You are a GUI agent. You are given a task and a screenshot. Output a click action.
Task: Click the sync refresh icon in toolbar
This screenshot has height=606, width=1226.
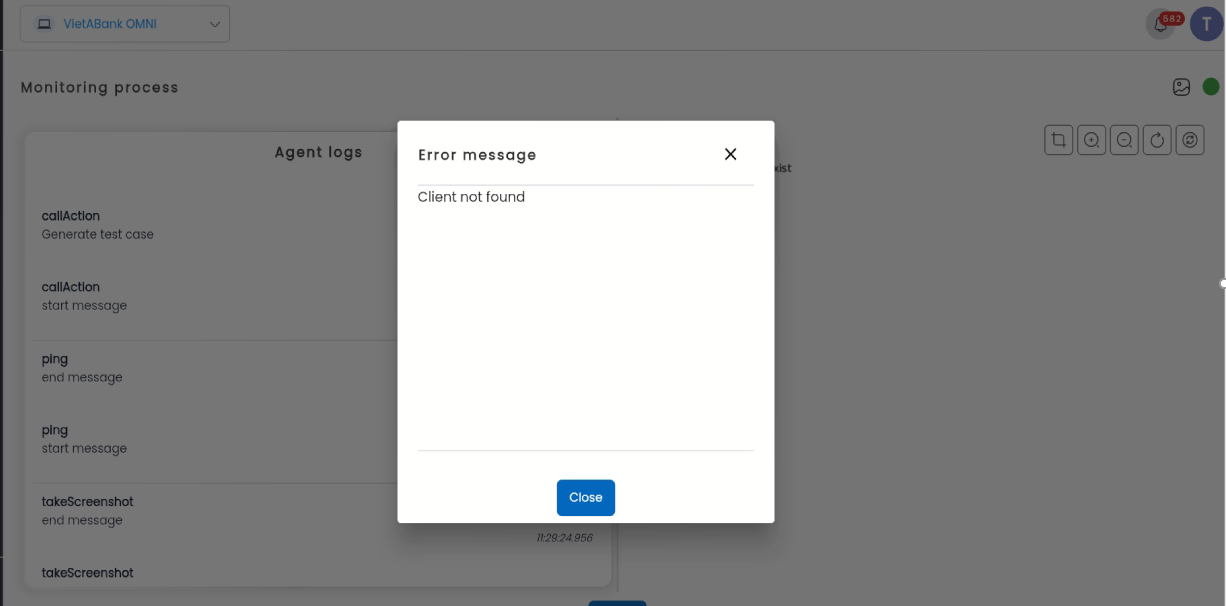(1189, 140)
